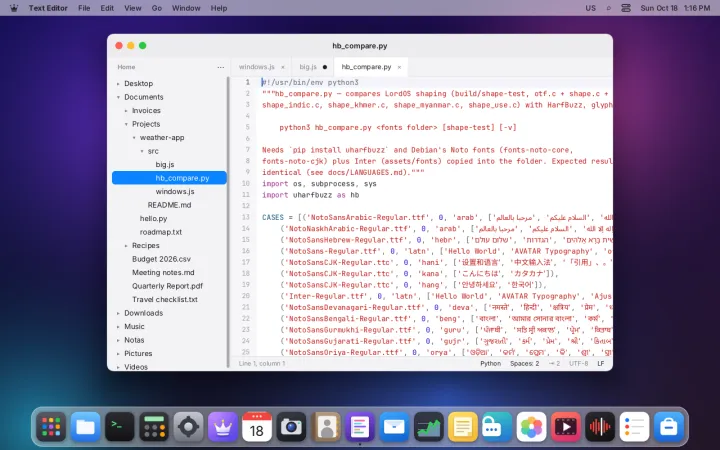Open the US input source menu
720x450 pixels.
(591, 8)
